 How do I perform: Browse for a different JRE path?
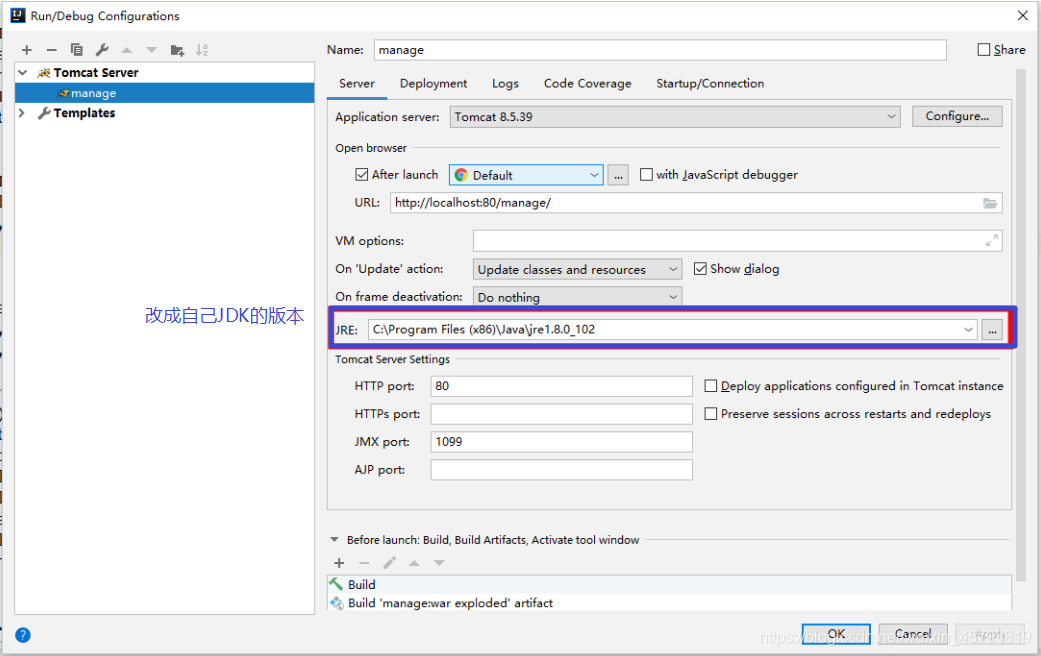991,328
